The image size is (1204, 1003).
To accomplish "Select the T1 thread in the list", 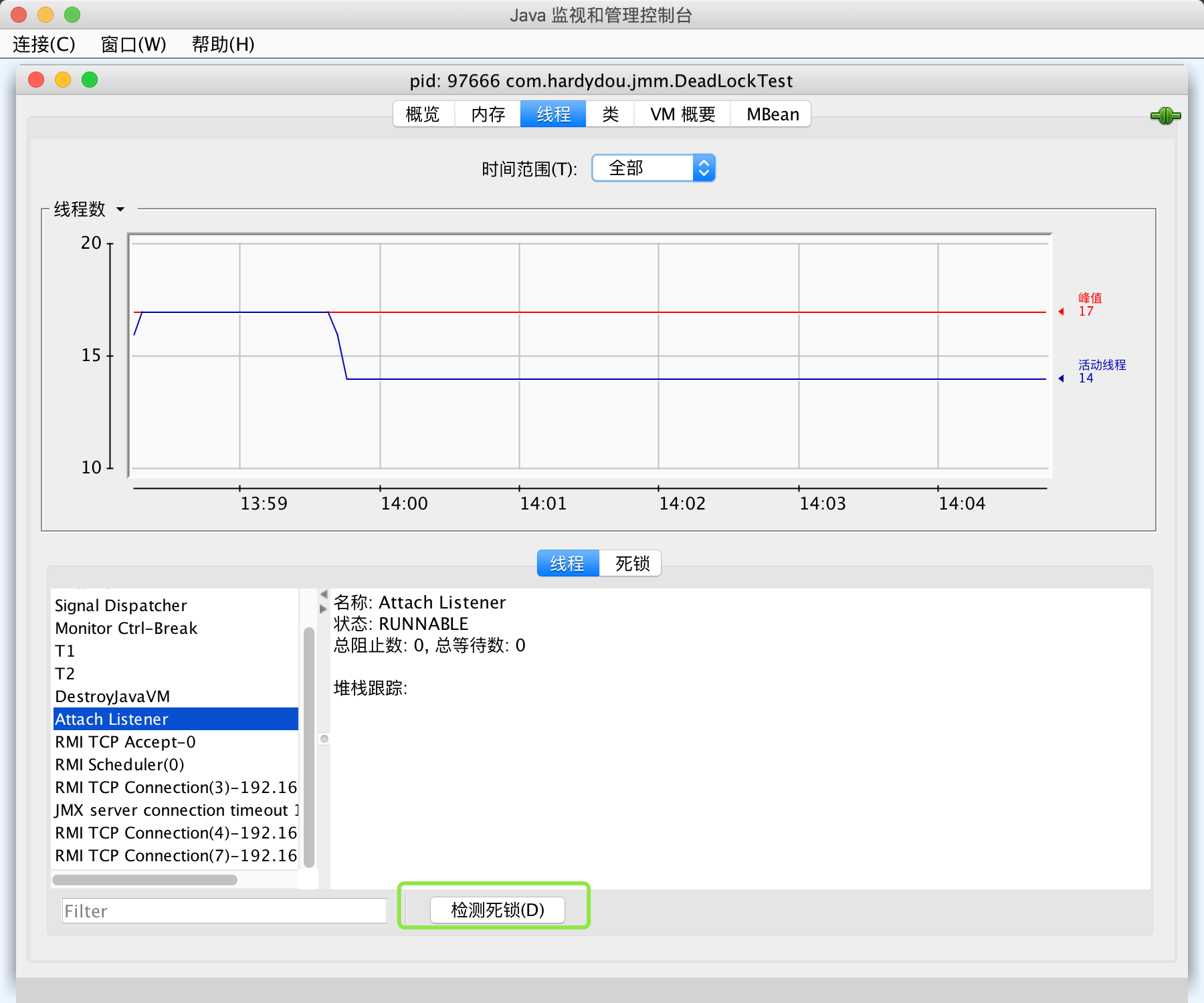I will (x=65, y=651).
